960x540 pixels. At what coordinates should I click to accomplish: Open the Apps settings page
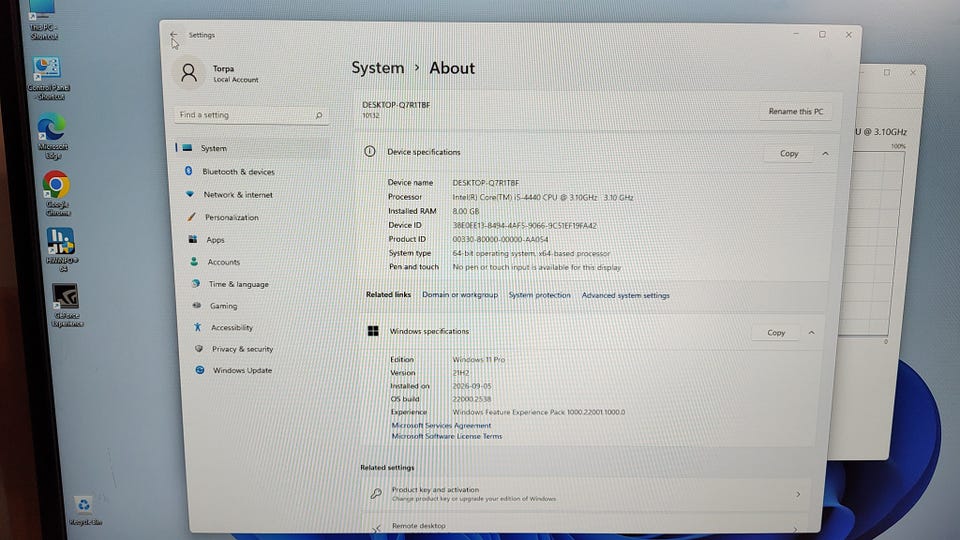(216, 240)
